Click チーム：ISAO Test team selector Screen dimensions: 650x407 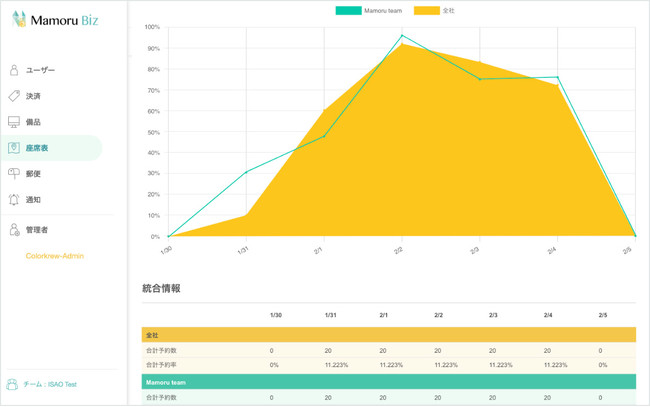pyautogui.click(x=51, y=384)
